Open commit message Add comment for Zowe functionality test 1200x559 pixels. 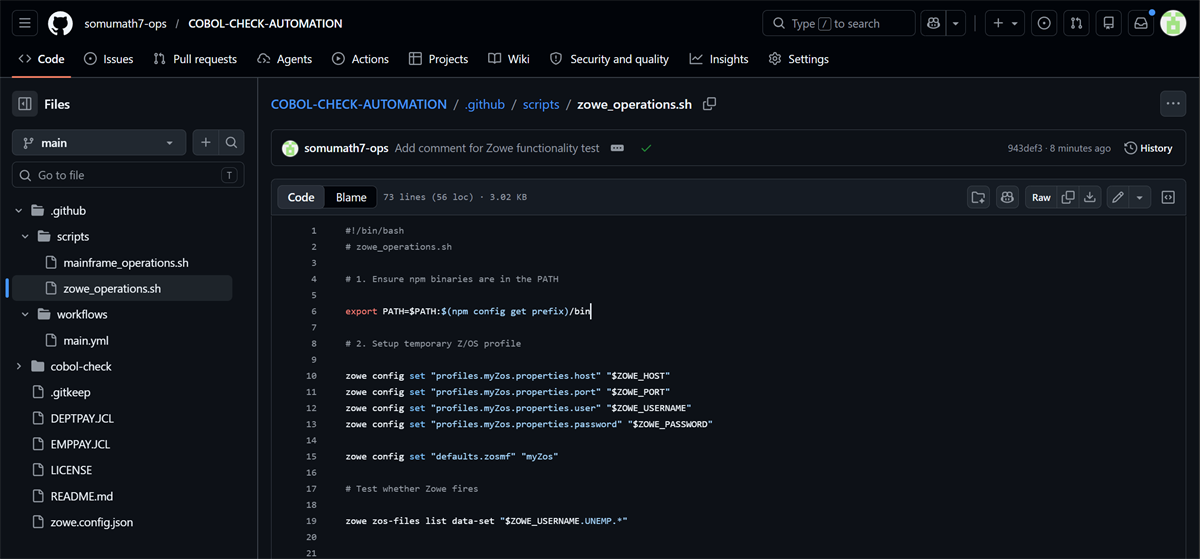(497, 148)
